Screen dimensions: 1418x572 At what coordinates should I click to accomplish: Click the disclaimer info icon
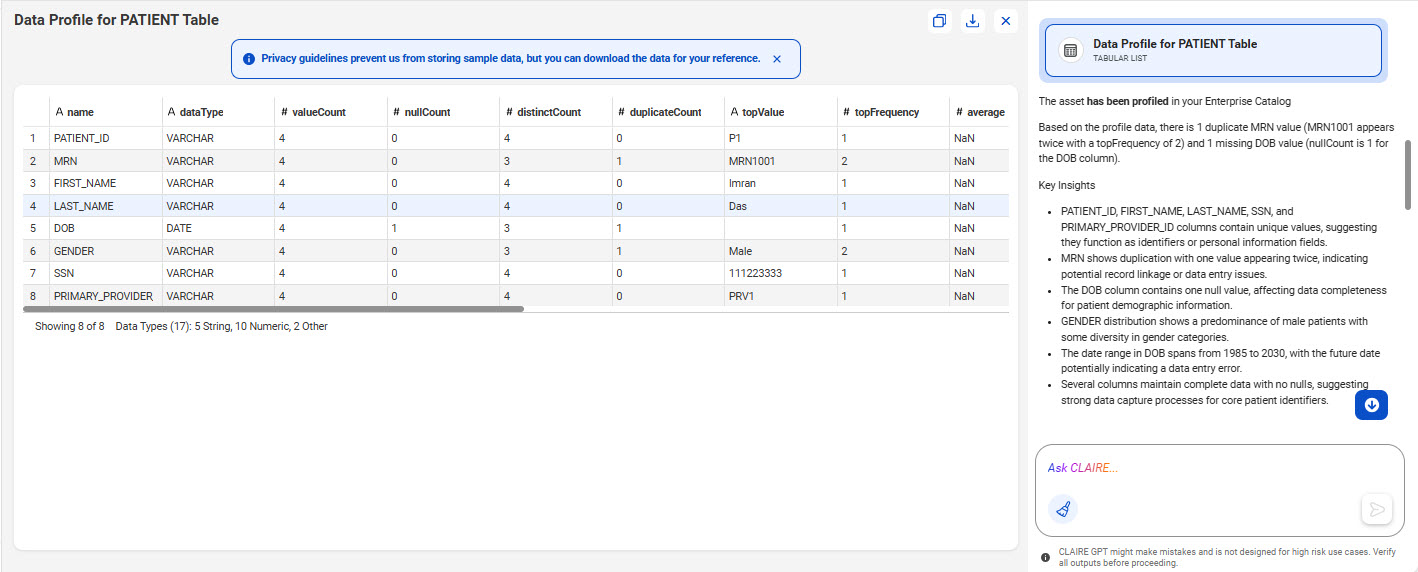pos(1045,557)
